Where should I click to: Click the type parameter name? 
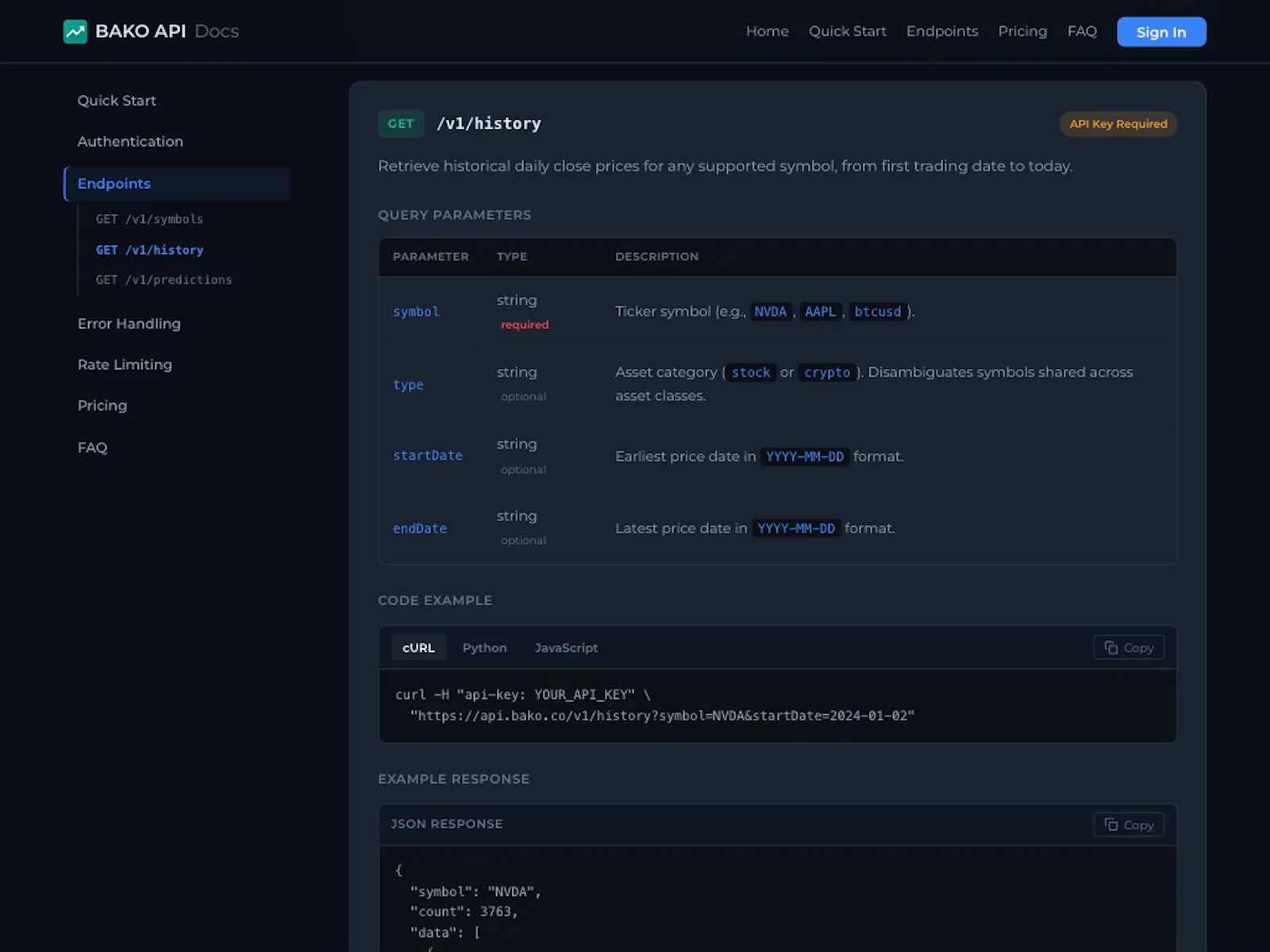point(408,385)
